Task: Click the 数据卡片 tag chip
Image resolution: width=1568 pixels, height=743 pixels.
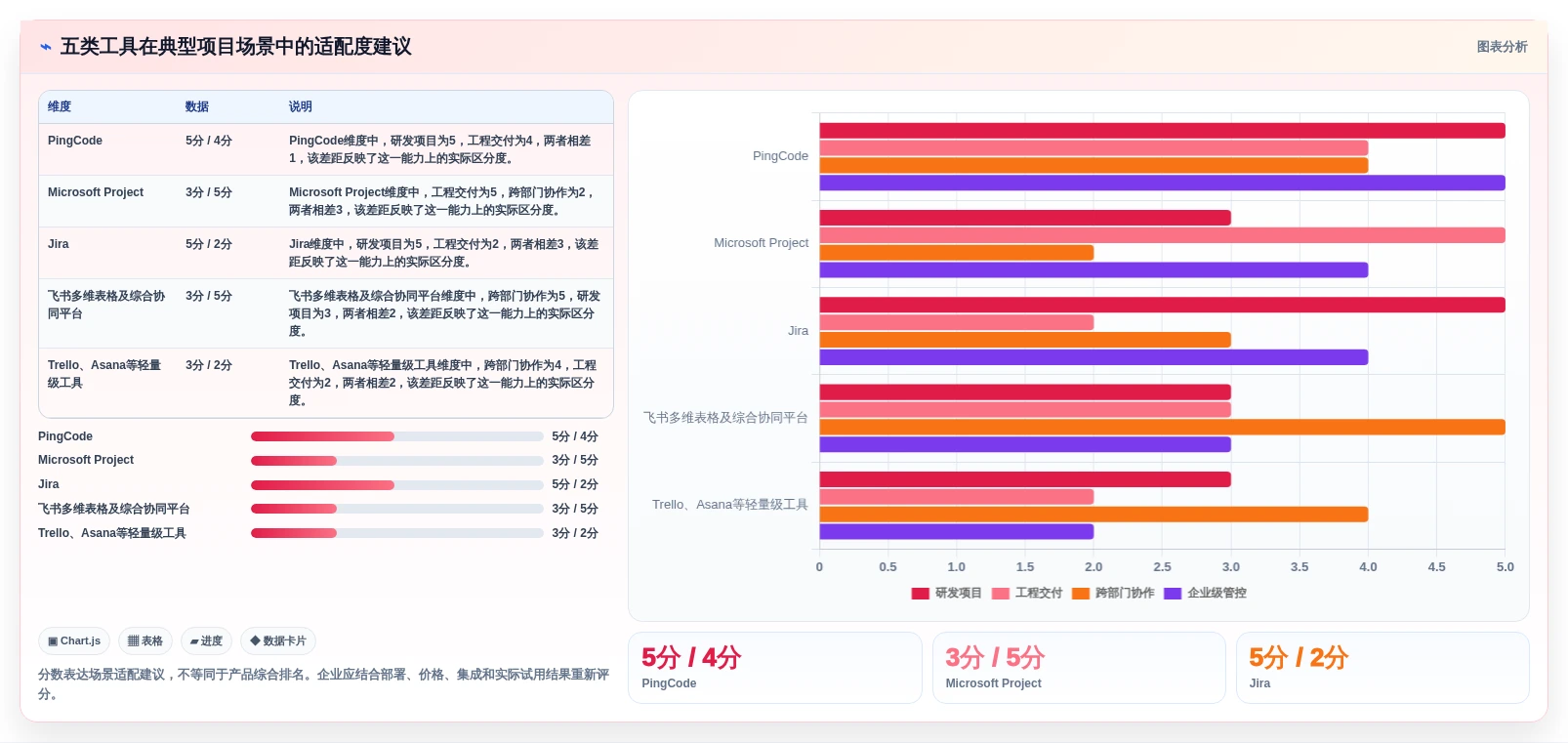Action: point(278,641)
